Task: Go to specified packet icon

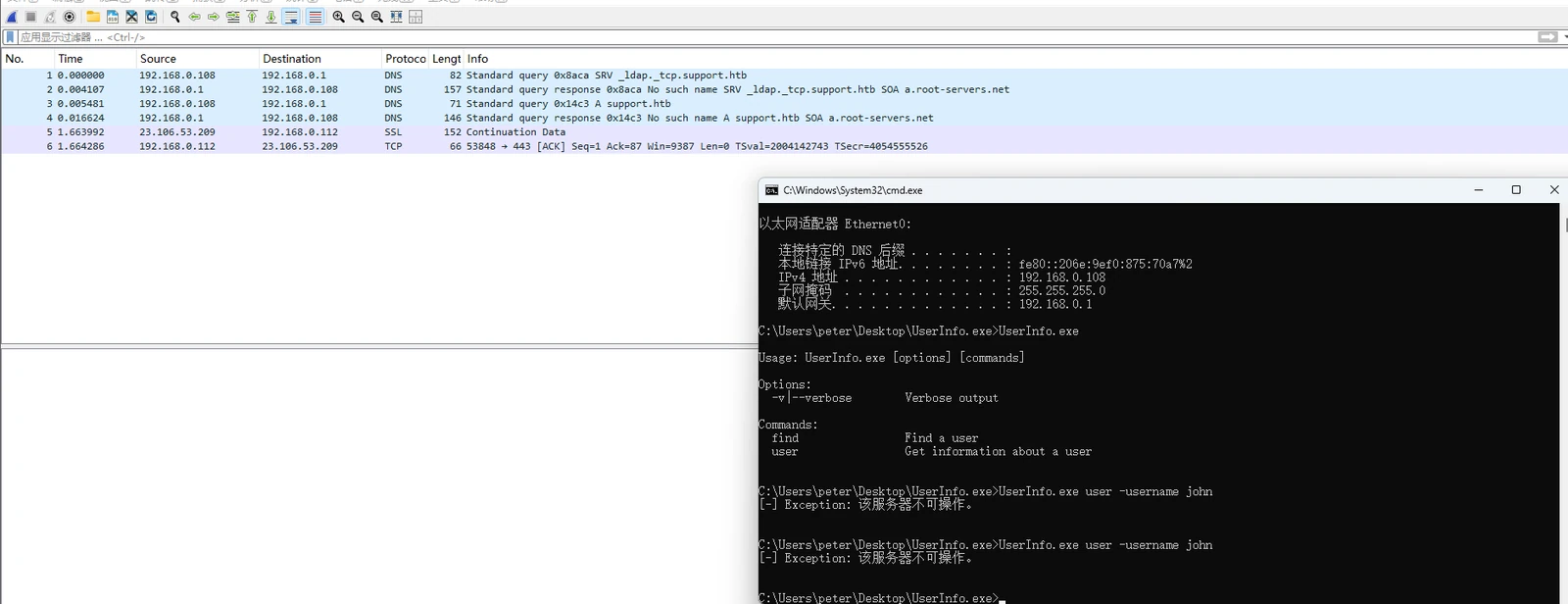Action: (233, 17)
